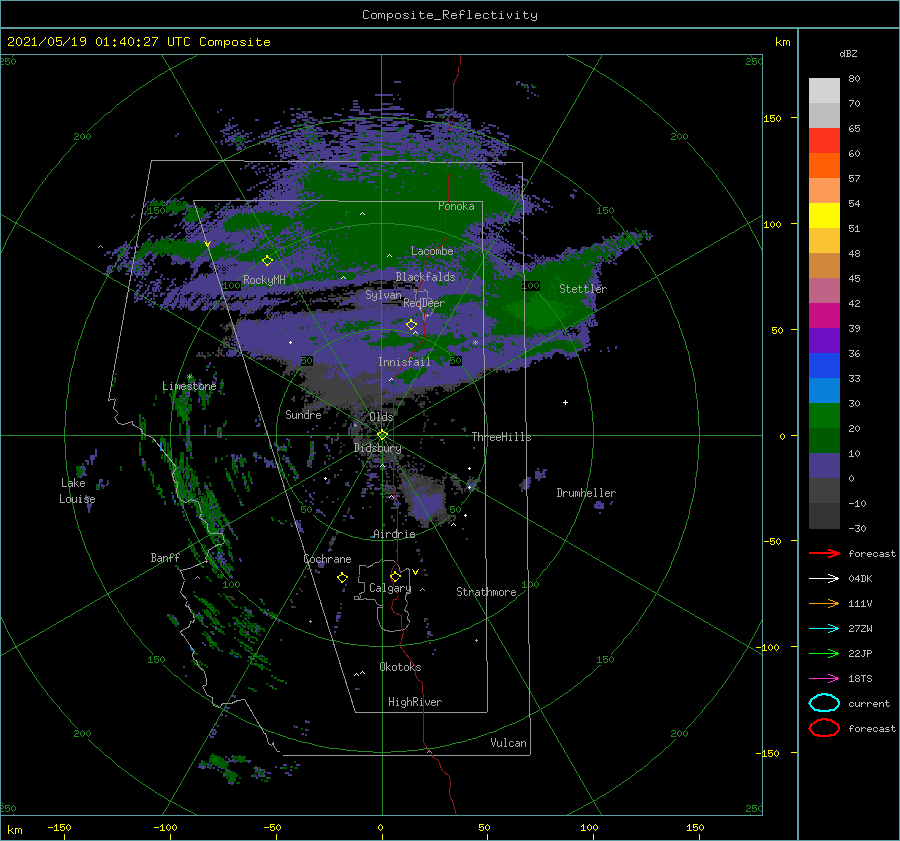Click the yellow radar-center diamond near Didsbury

pos(382,435)
